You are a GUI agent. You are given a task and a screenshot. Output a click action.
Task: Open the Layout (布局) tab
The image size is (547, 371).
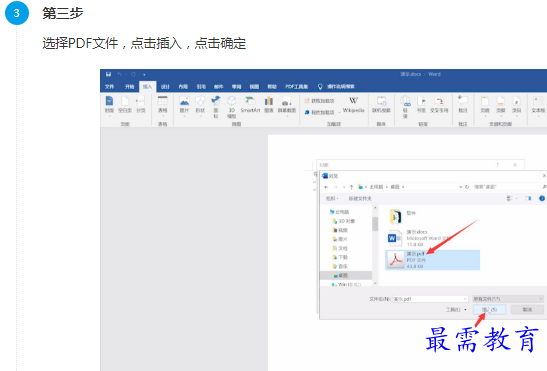click(x=183, y=87)
